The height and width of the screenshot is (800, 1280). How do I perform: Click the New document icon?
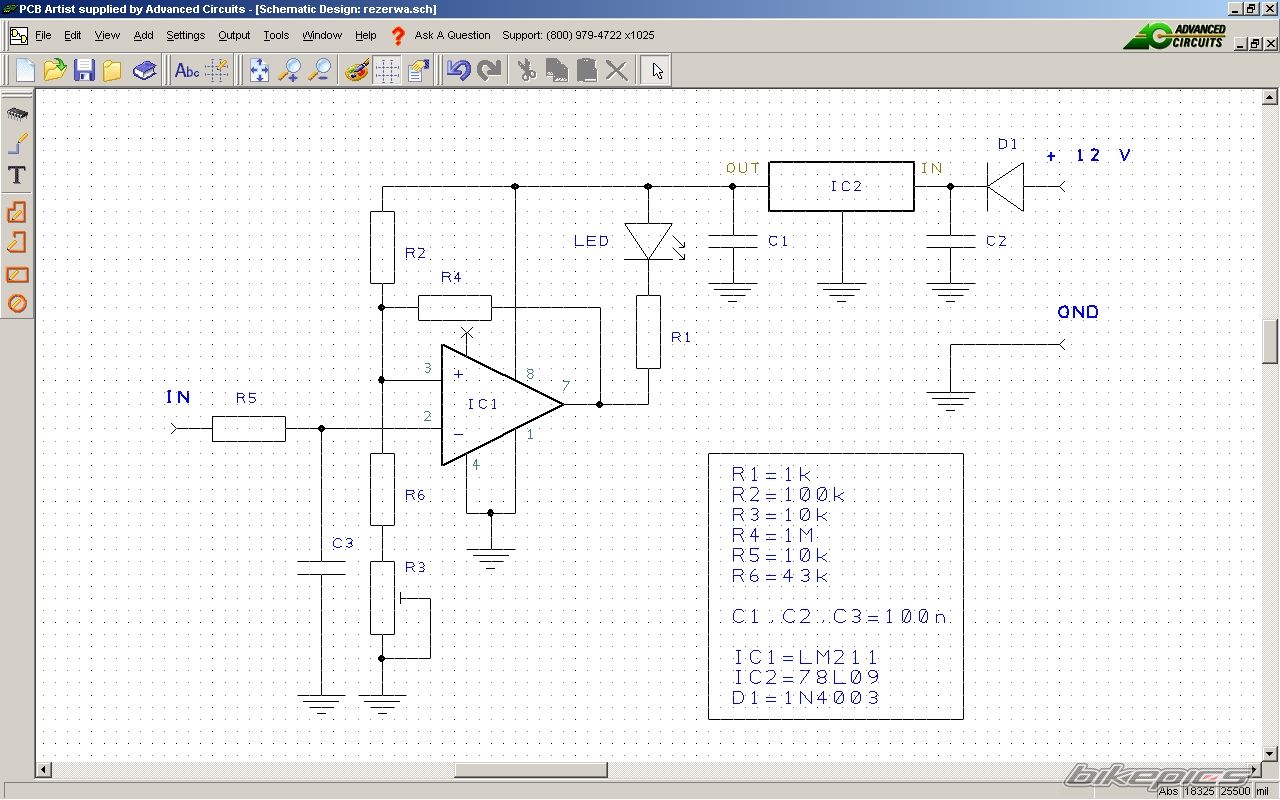point(25,70)
